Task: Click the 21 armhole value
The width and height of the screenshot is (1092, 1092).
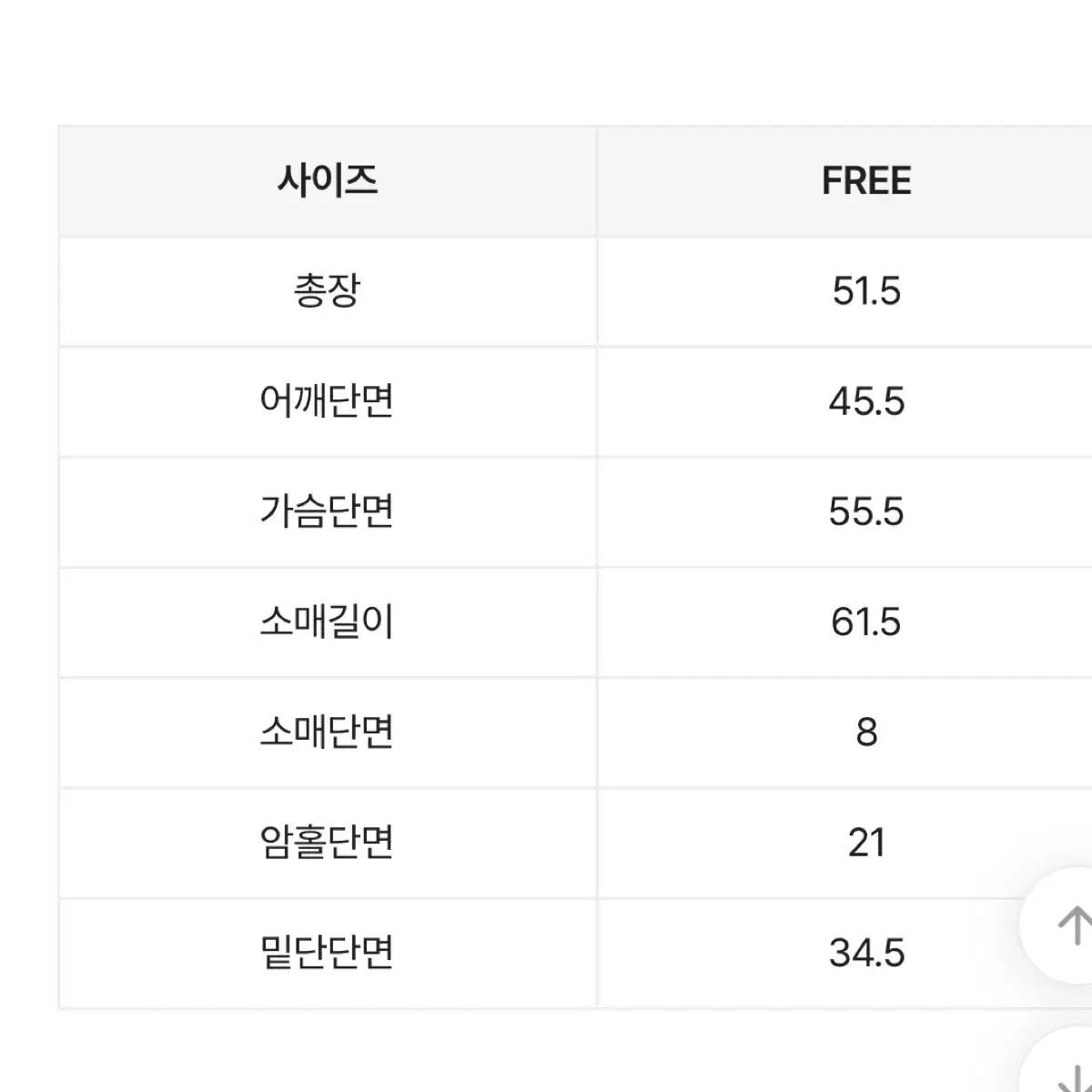Action: (x=866, y=843)
